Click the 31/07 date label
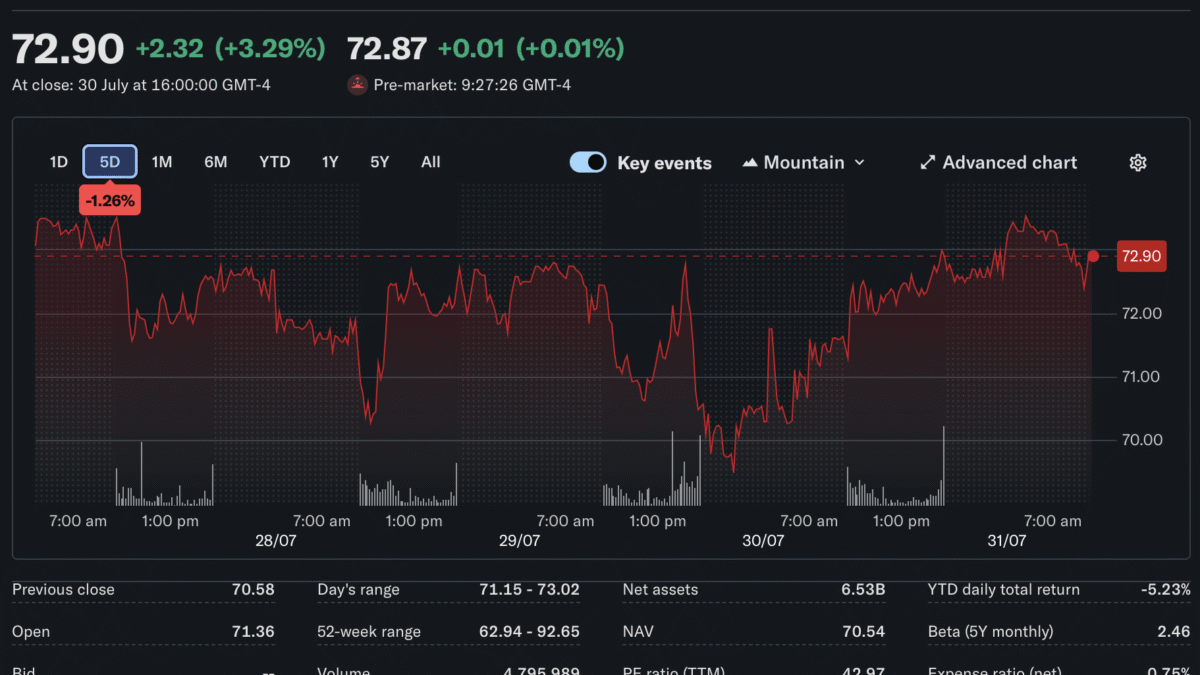1200x675 pixels. point(1007,540)
